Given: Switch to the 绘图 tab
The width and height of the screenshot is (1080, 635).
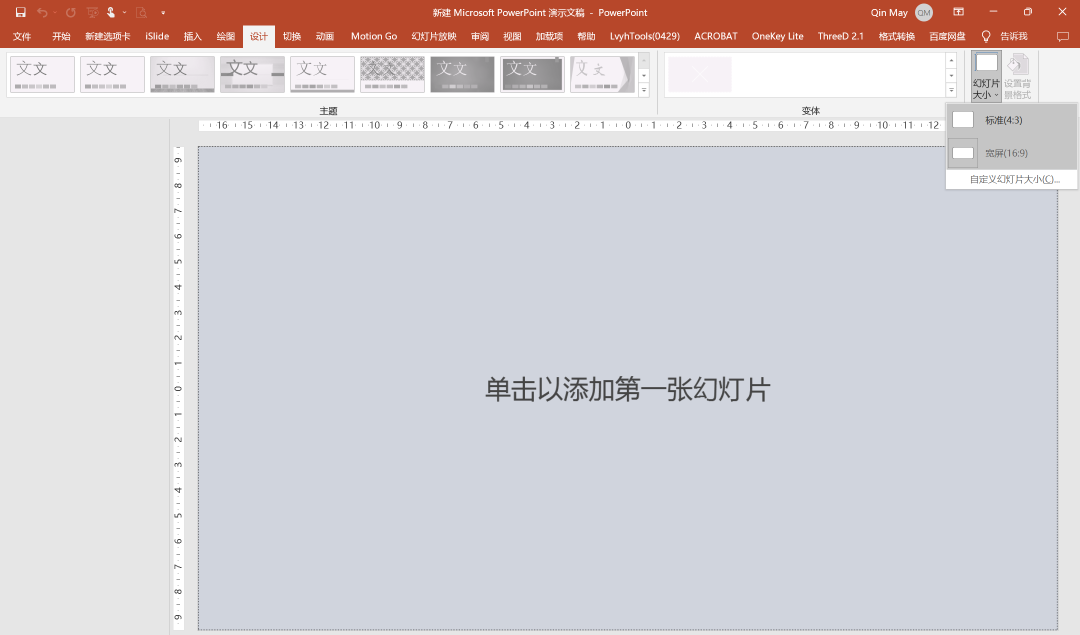Looking at the screenshot, I should pos(226,37).
